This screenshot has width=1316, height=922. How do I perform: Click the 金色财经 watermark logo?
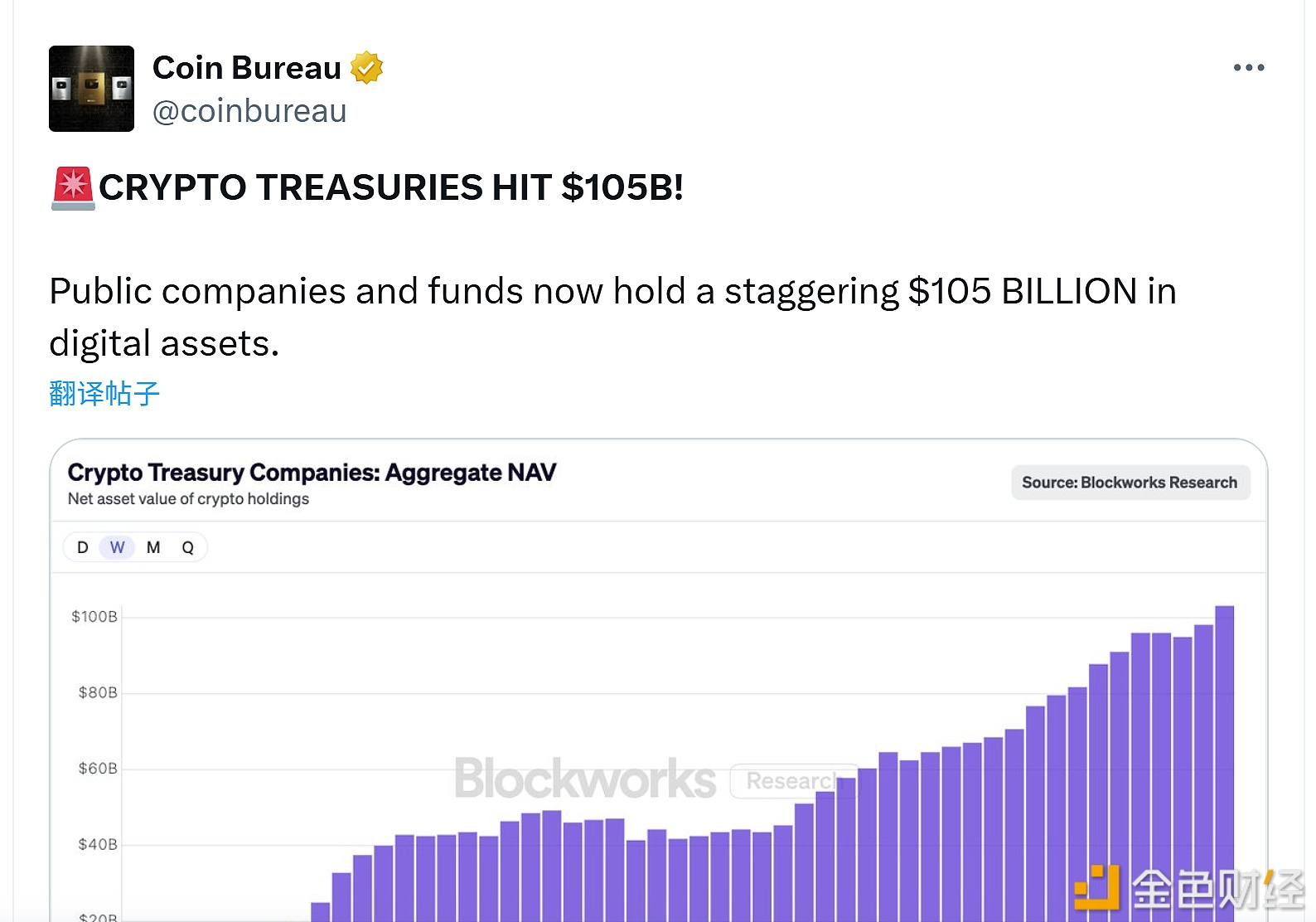pyautogui.click(x=1190, y=890)
